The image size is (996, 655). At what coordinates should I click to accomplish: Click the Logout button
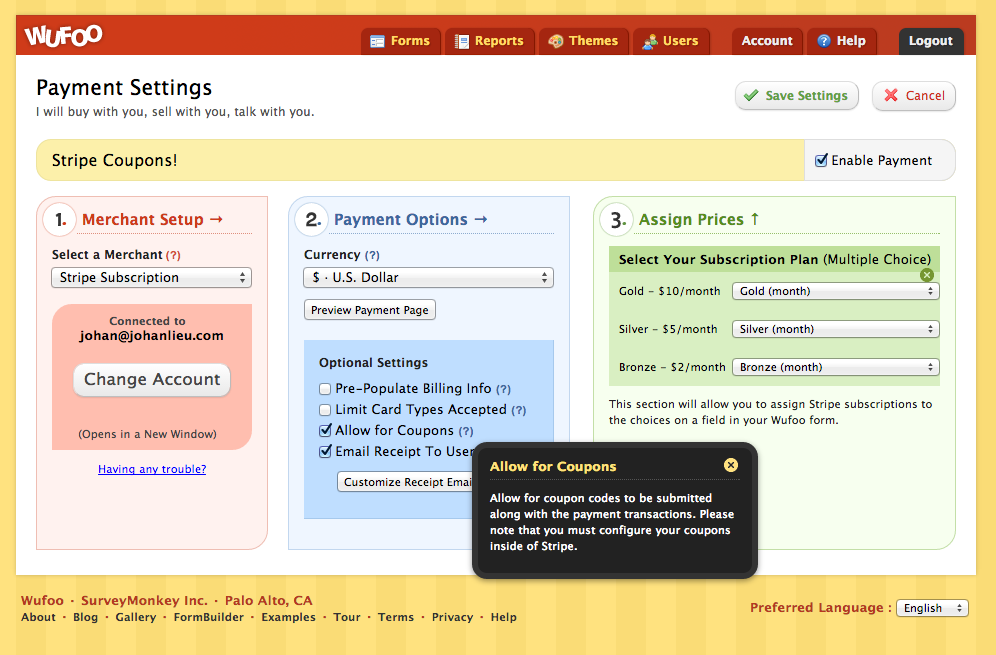click(931, 41)
